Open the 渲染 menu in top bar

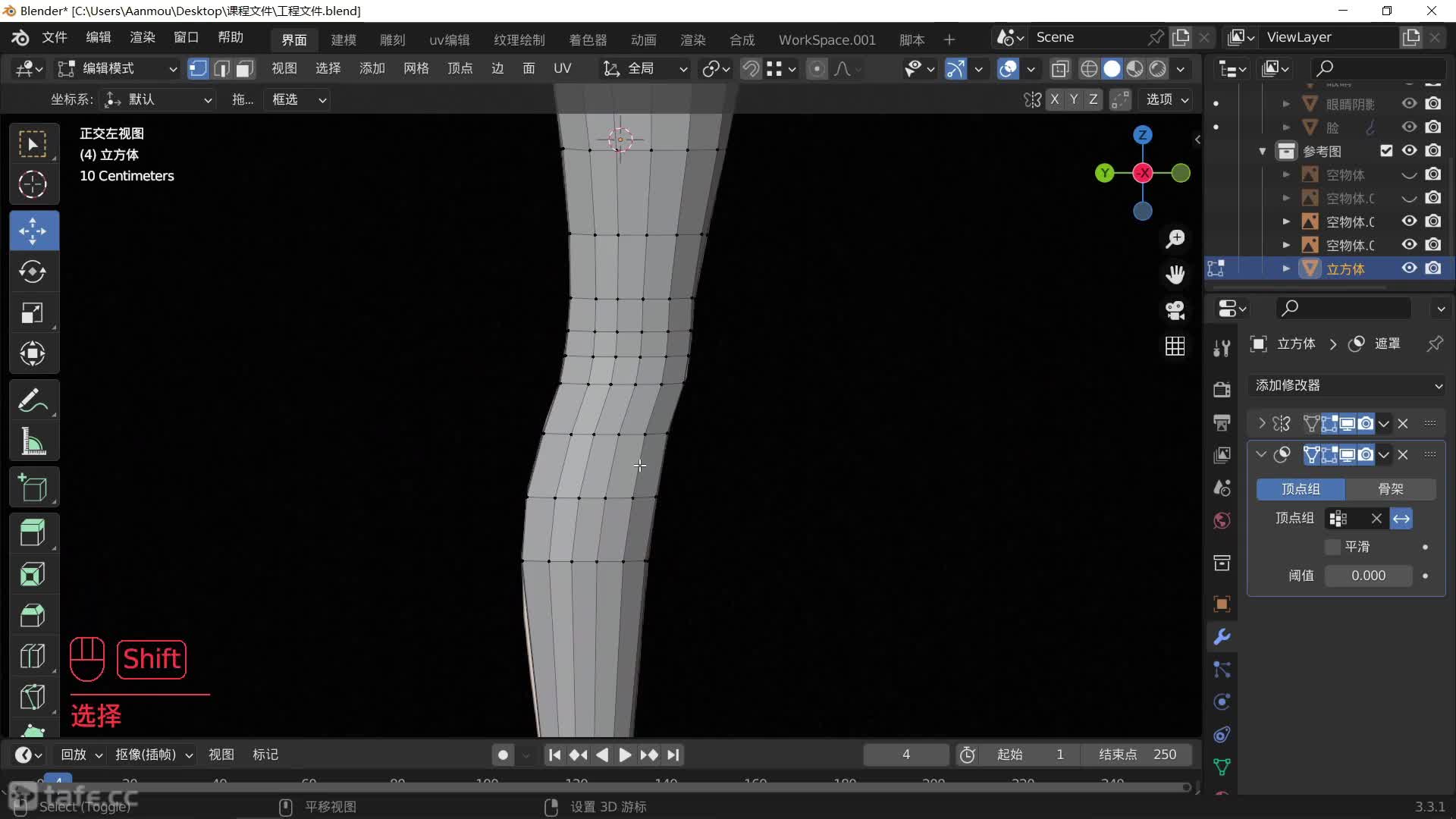(x=142, y=37)
